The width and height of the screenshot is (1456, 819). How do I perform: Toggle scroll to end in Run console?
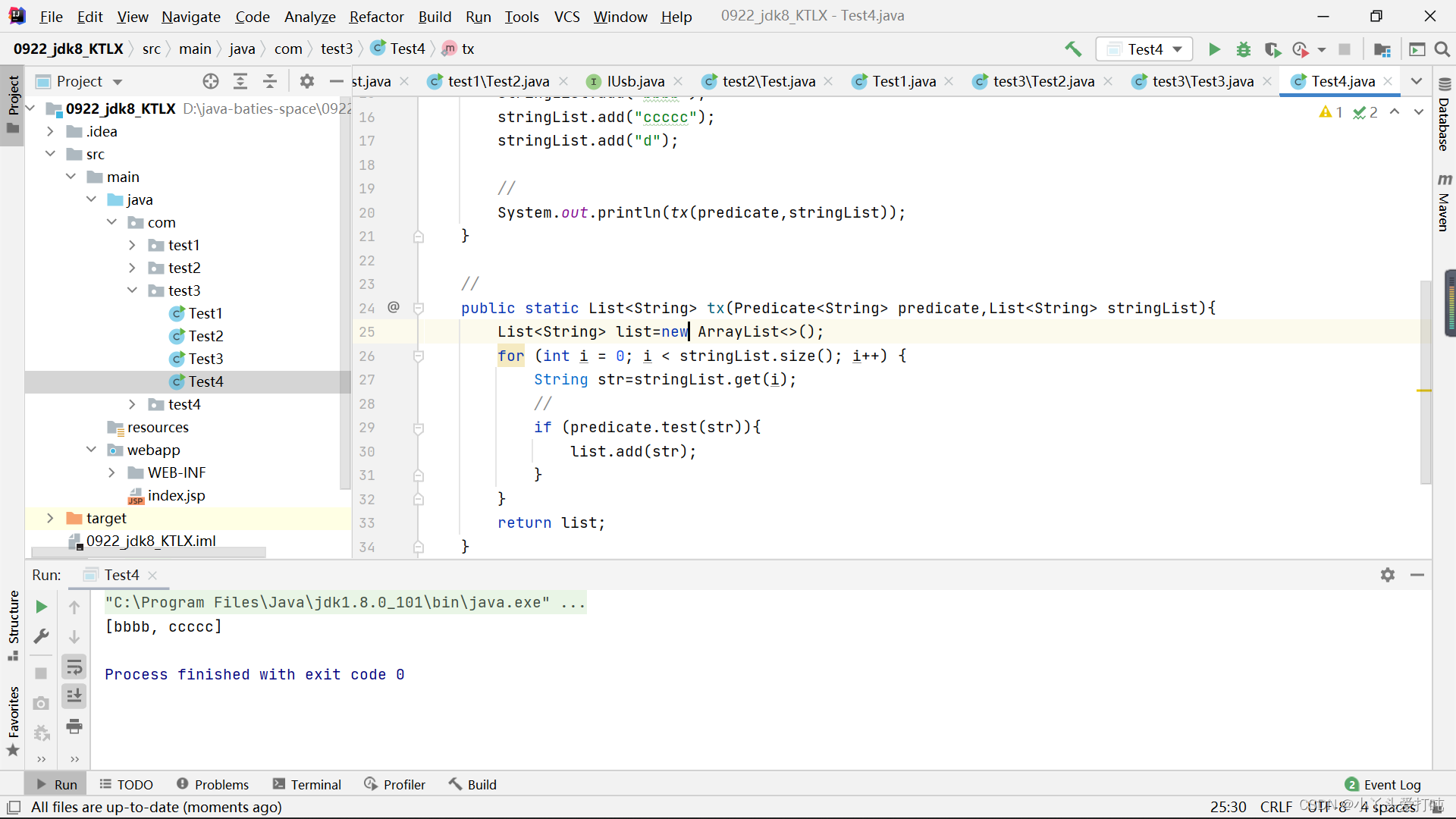coord(74,696)
